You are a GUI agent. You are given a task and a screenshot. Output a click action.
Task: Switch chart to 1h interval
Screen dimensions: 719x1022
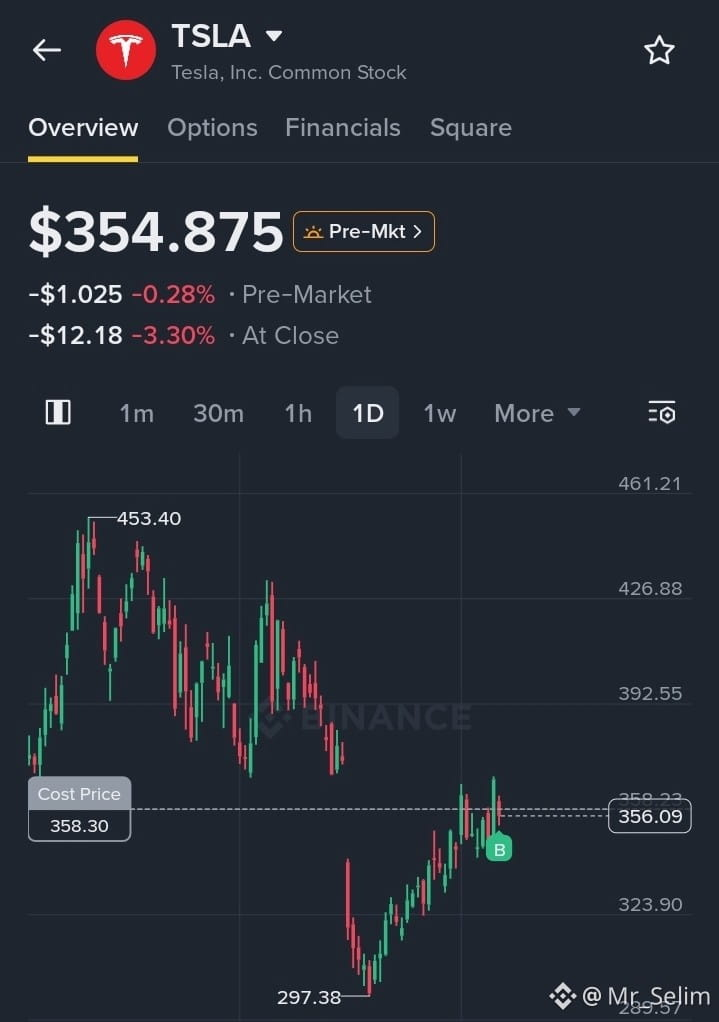[x=298, y=413]
